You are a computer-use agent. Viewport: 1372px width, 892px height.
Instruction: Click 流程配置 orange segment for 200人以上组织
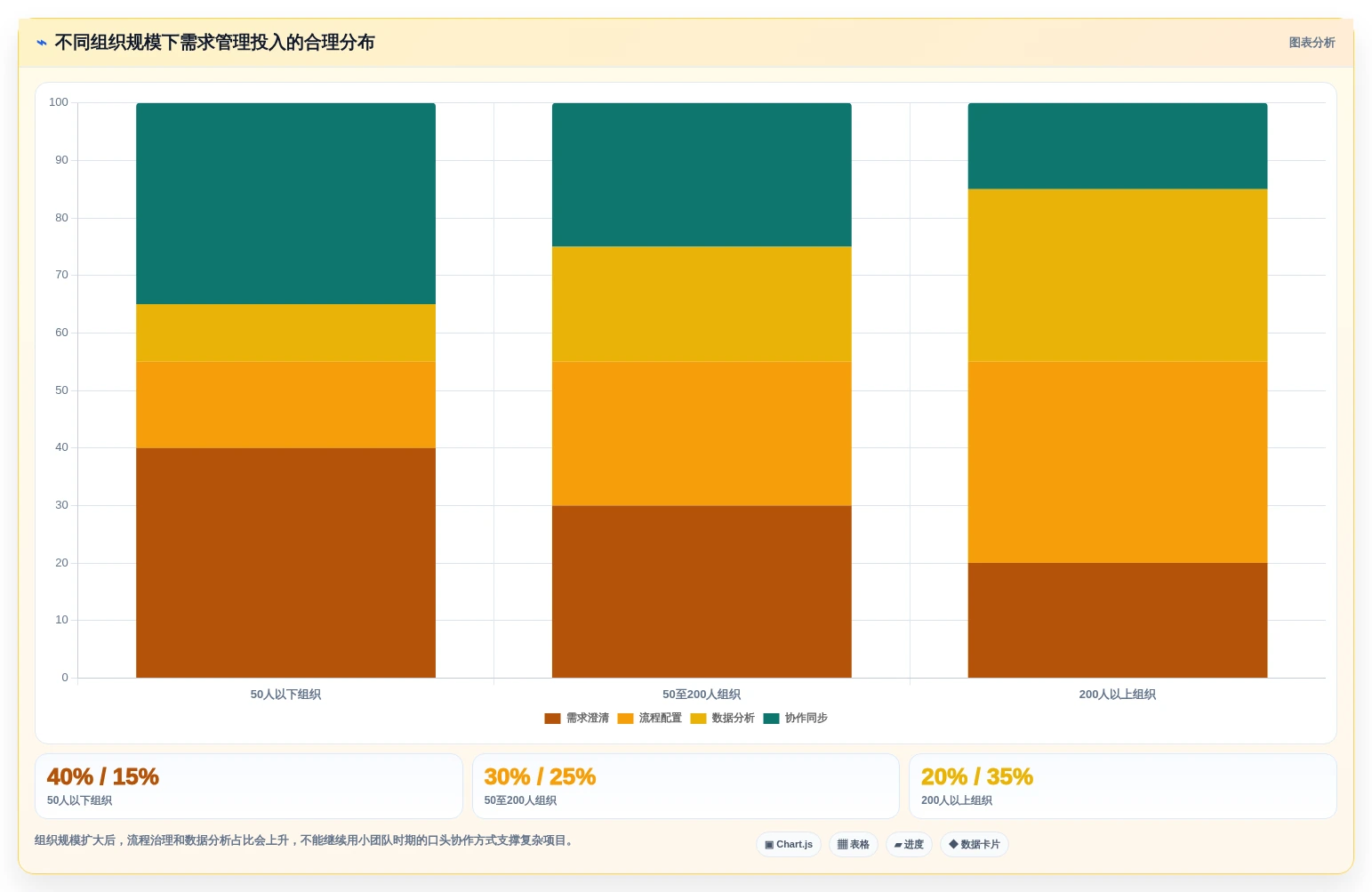tap(1118, 462)
